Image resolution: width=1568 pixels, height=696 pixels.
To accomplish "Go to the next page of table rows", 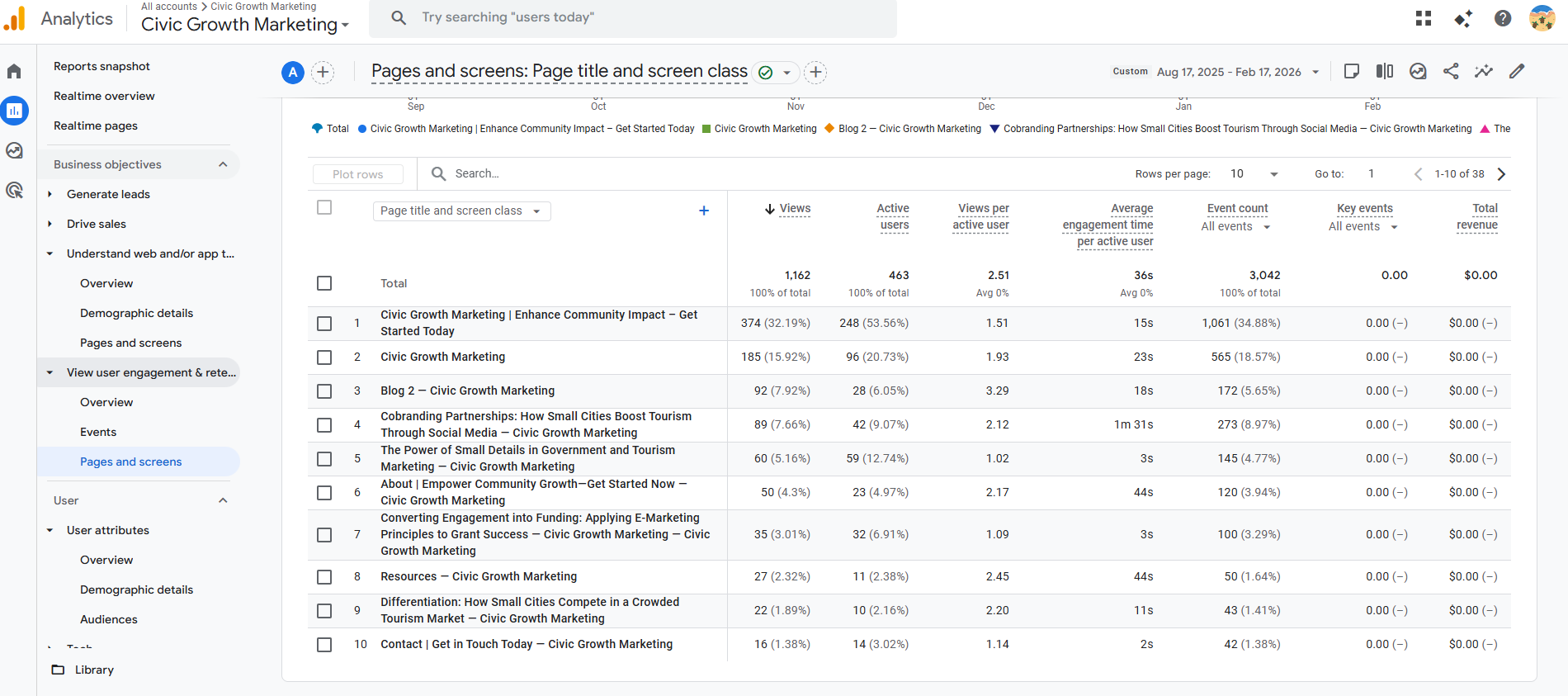I will tap(1502, 173).
